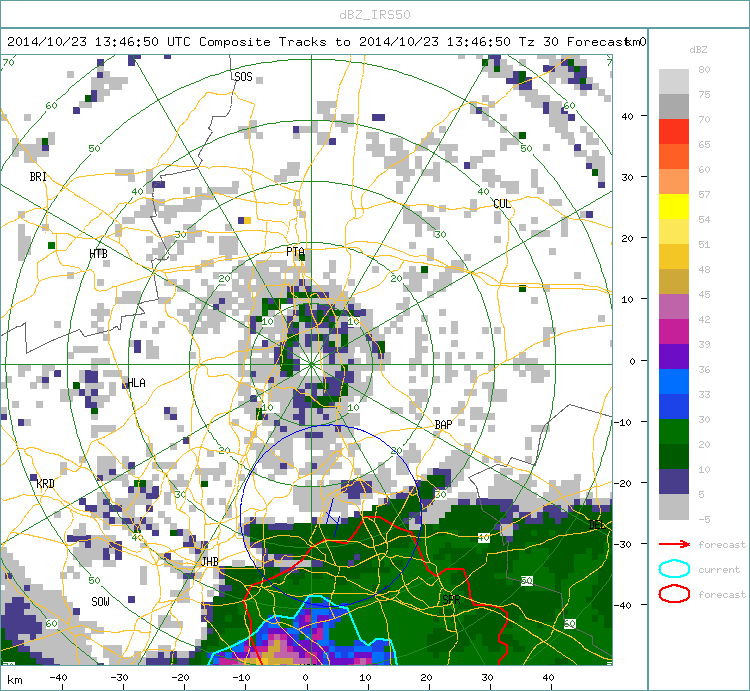This screenshot has width=750, height=691.
Task: Click the cyan current ellipse legend icon
Action: tap(674, 569)
